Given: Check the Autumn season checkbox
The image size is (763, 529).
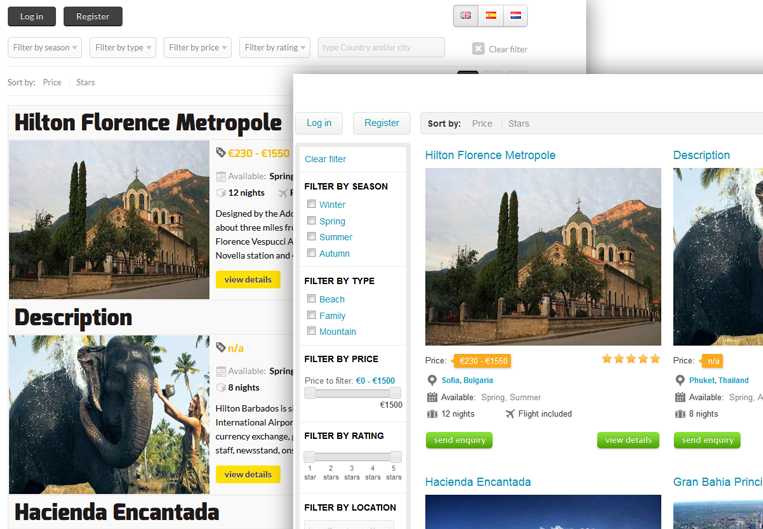Looking at the screenshot, I should pos(311,253).
